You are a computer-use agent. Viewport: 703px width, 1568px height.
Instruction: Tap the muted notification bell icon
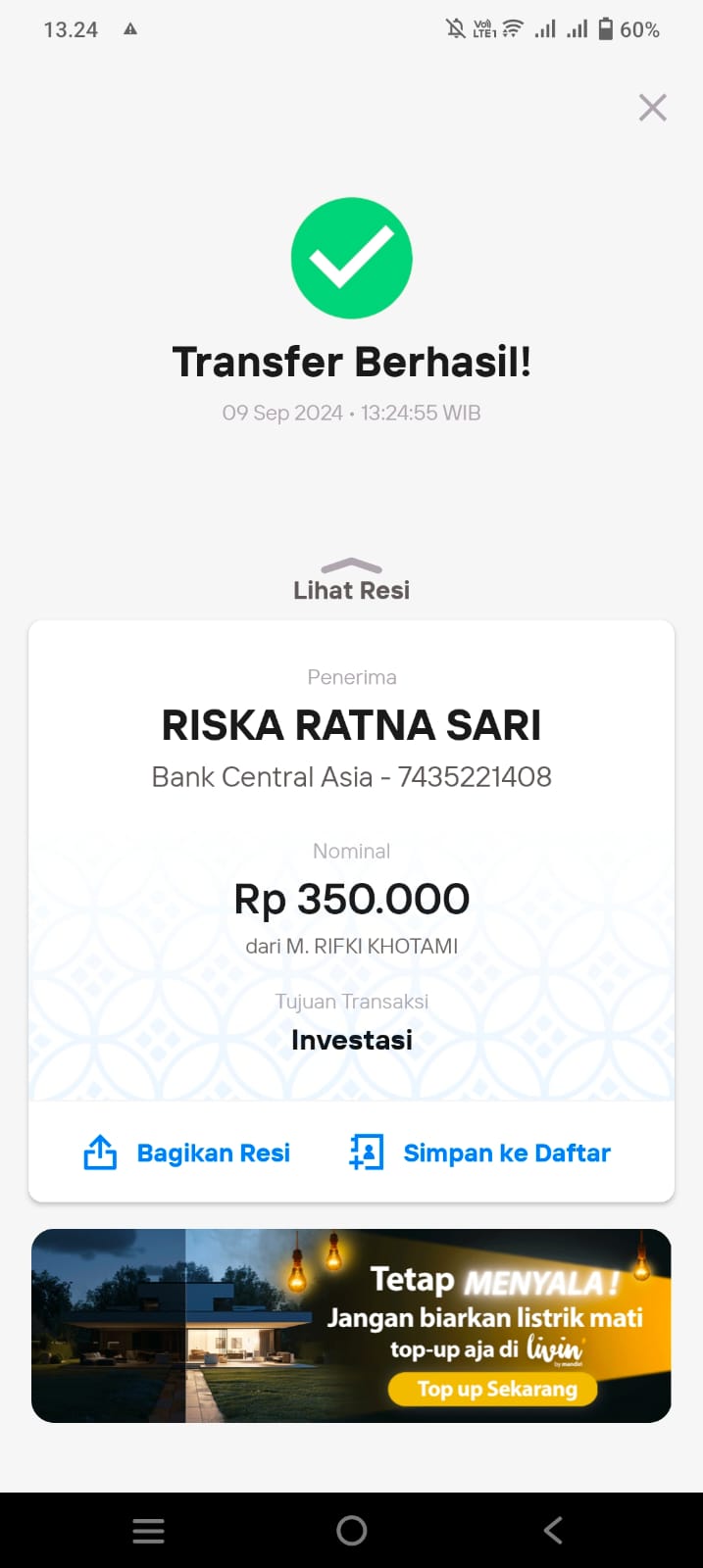coord(456,29)
